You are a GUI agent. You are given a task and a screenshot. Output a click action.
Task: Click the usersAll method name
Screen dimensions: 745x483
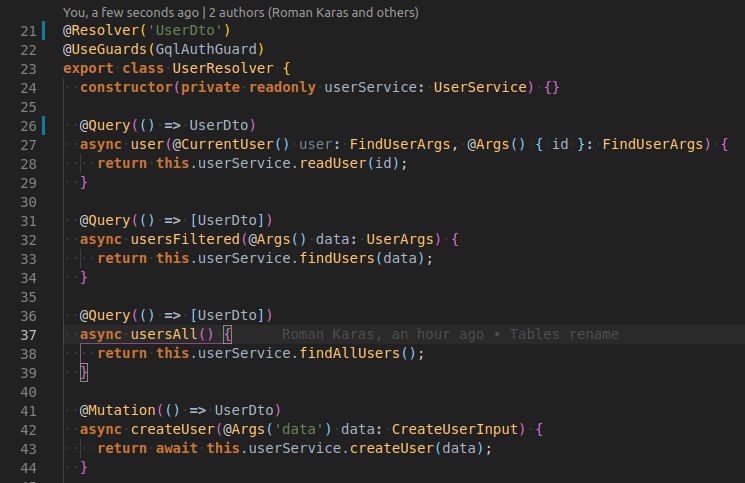[164, 334]
